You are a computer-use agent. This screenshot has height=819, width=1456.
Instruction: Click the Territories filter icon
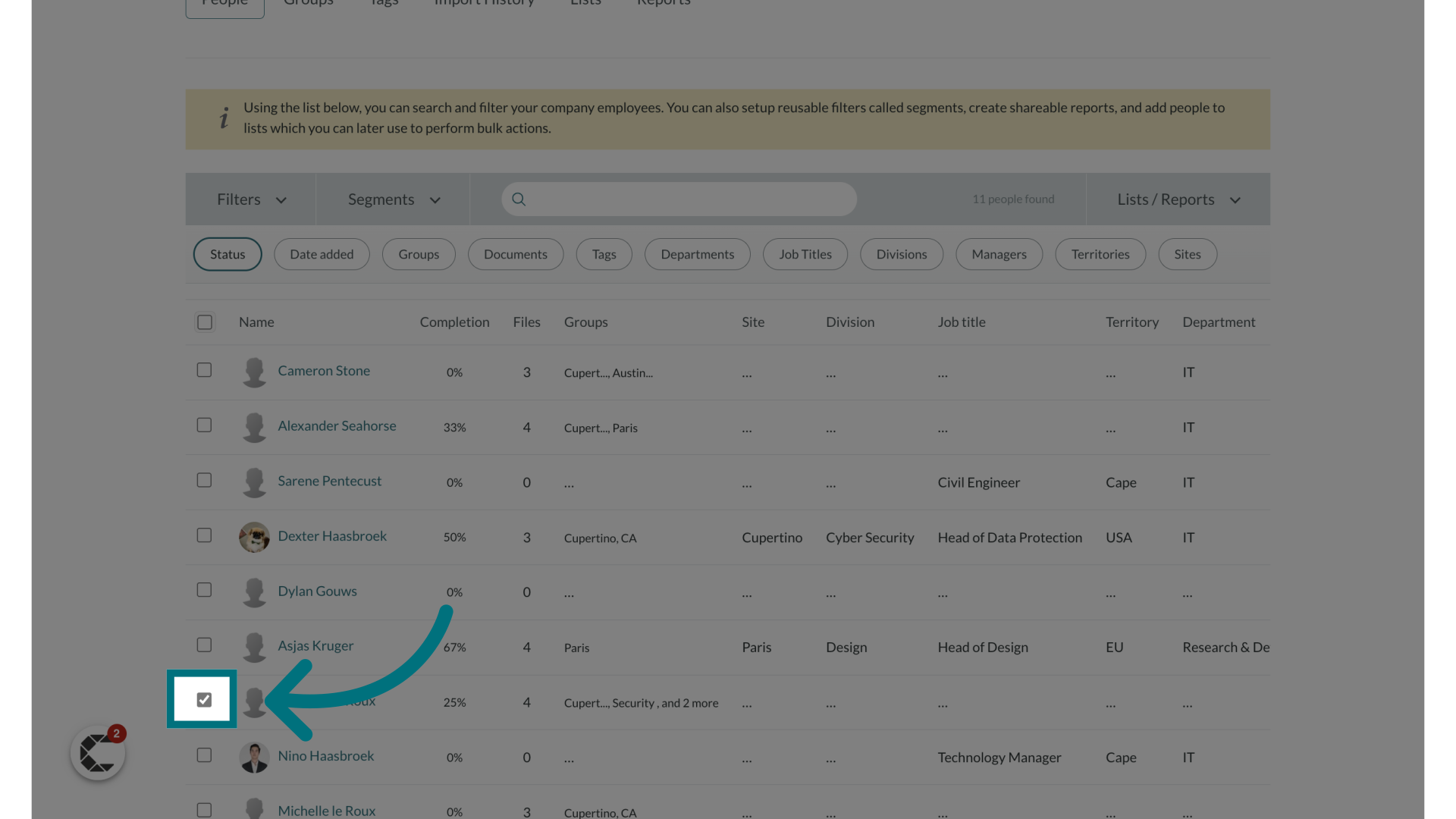coord(1099,254)
